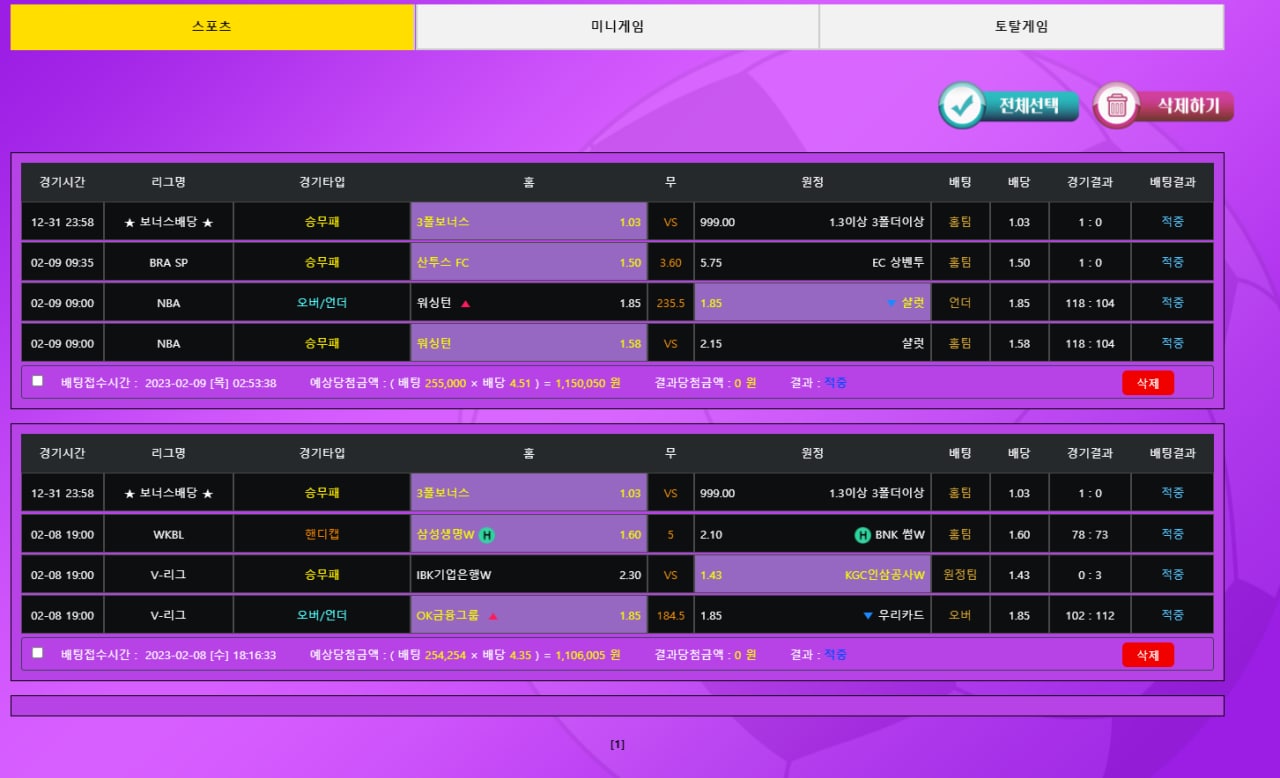Image resolution: width=1280 pixels, height=778 pixels.
Task: Select the 스포츠 tab
Action: (212, 27)
